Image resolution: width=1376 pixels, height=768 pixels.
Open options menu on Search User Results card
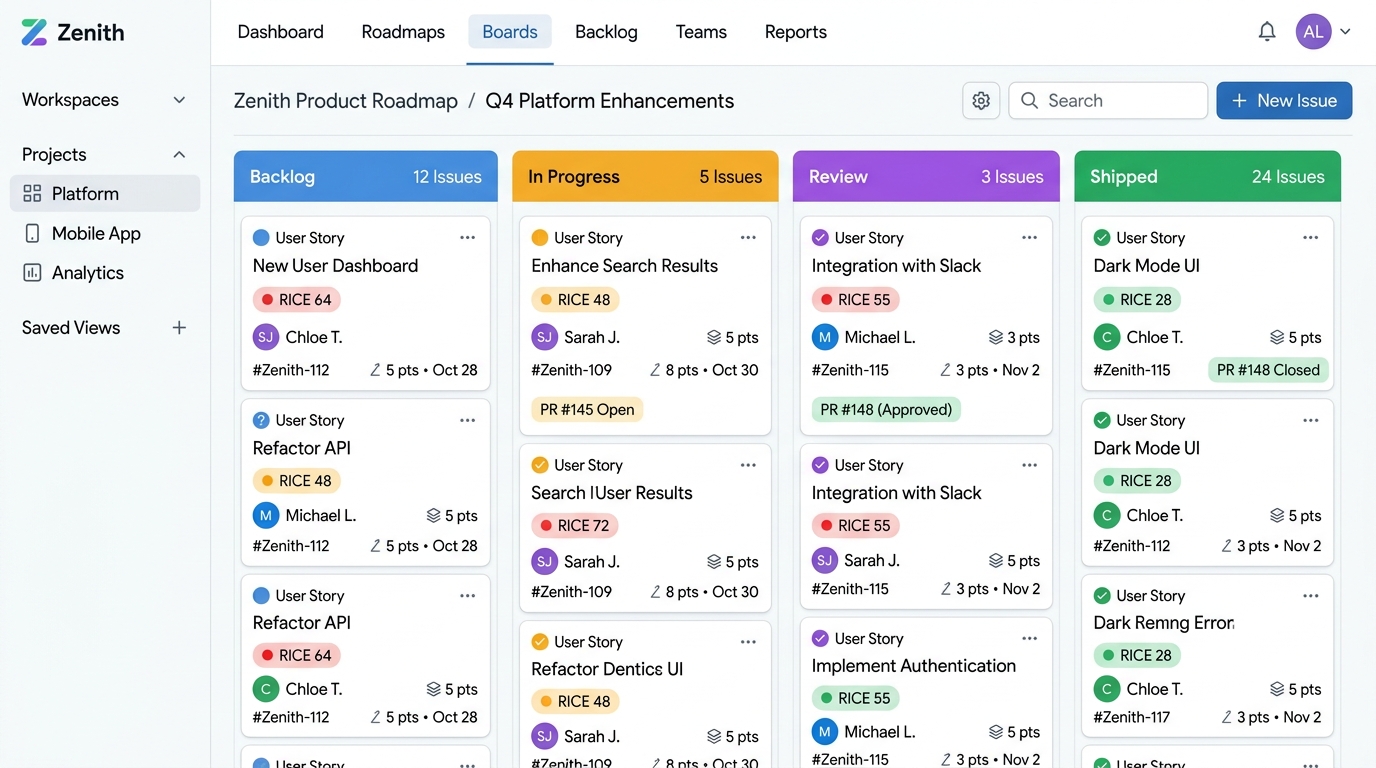[x=748, y=465]
